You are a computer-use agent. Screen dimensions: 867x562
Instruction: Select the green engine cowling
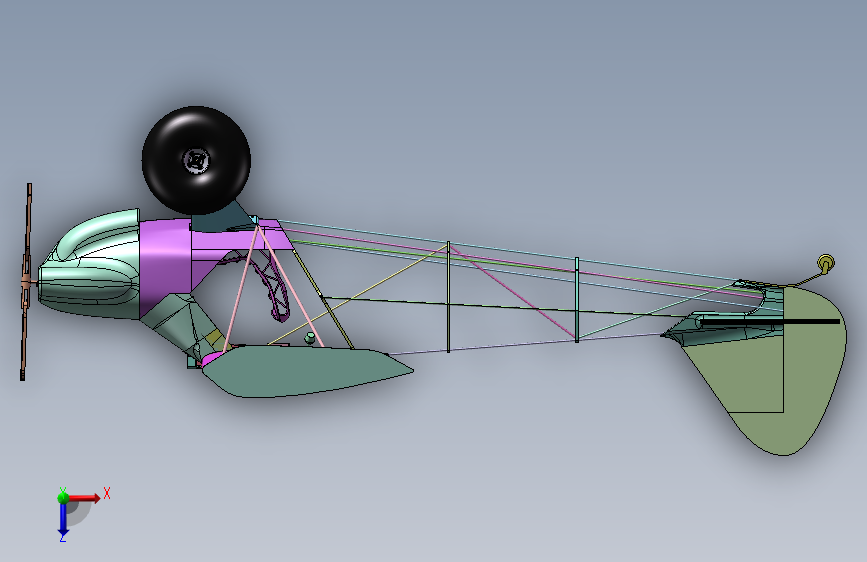pos(88,266)
